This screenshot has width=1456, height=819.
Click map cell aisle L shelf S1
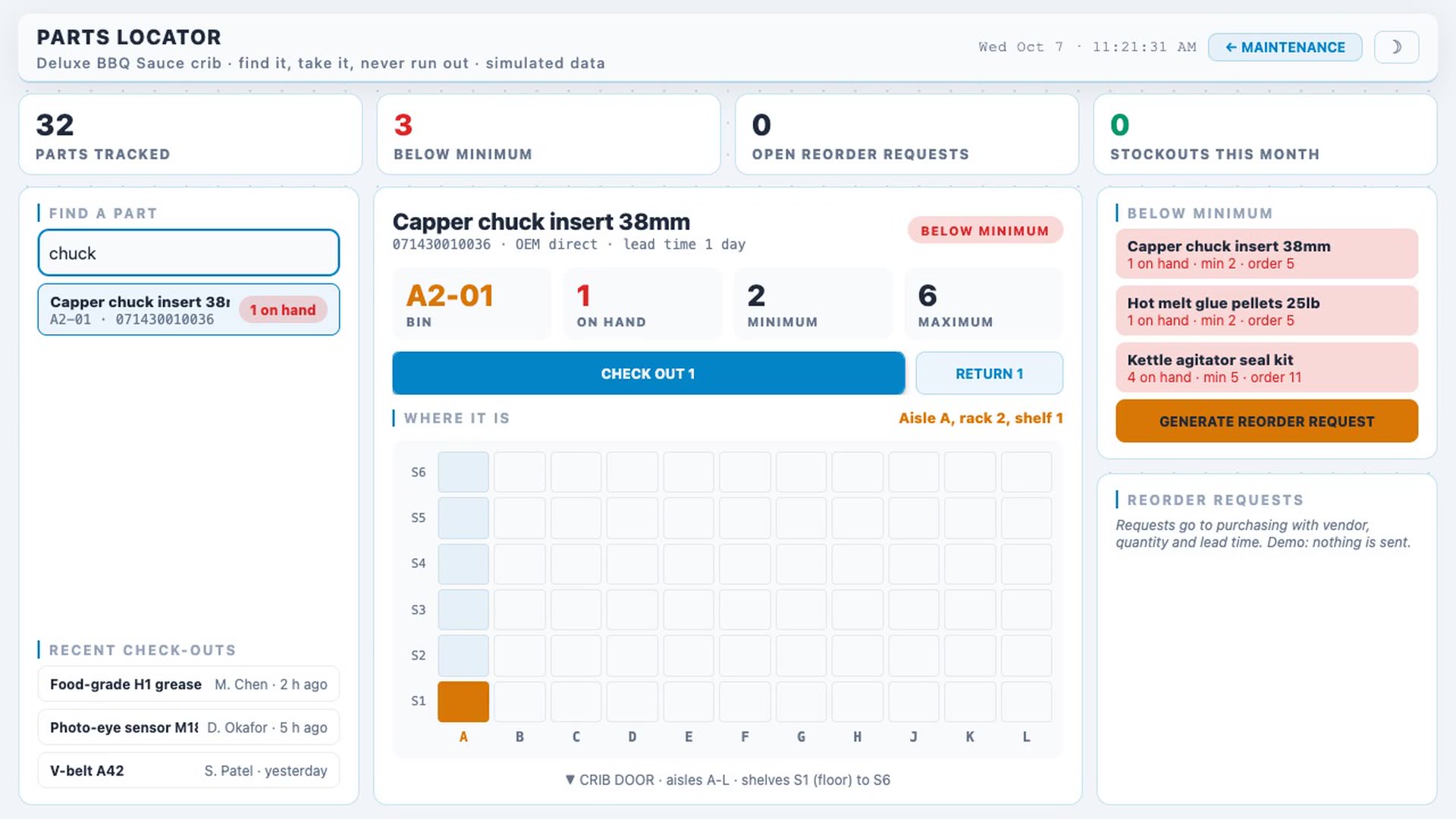[x=1026, y=701]
